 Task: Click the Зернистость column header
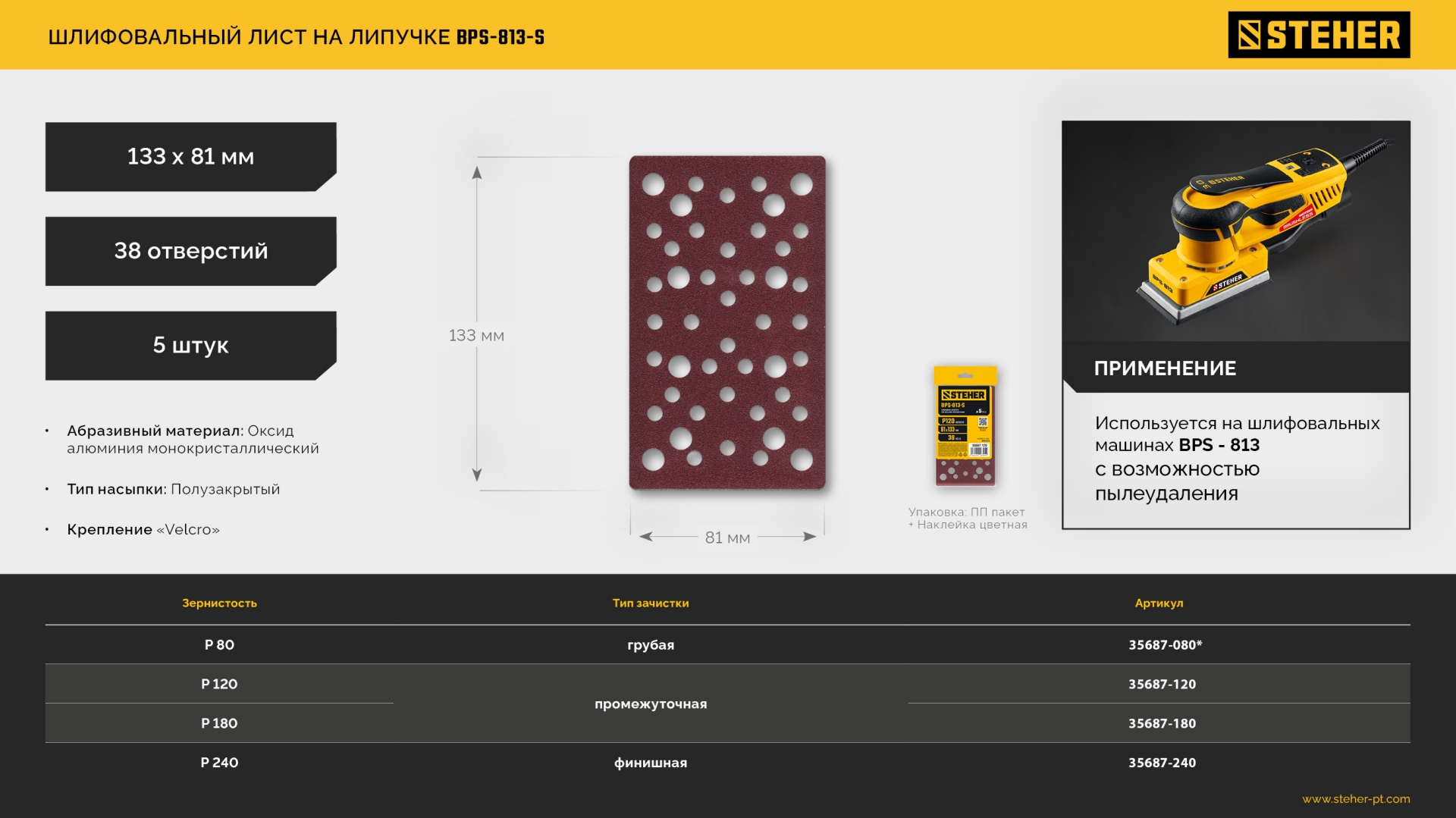[219, 603]
